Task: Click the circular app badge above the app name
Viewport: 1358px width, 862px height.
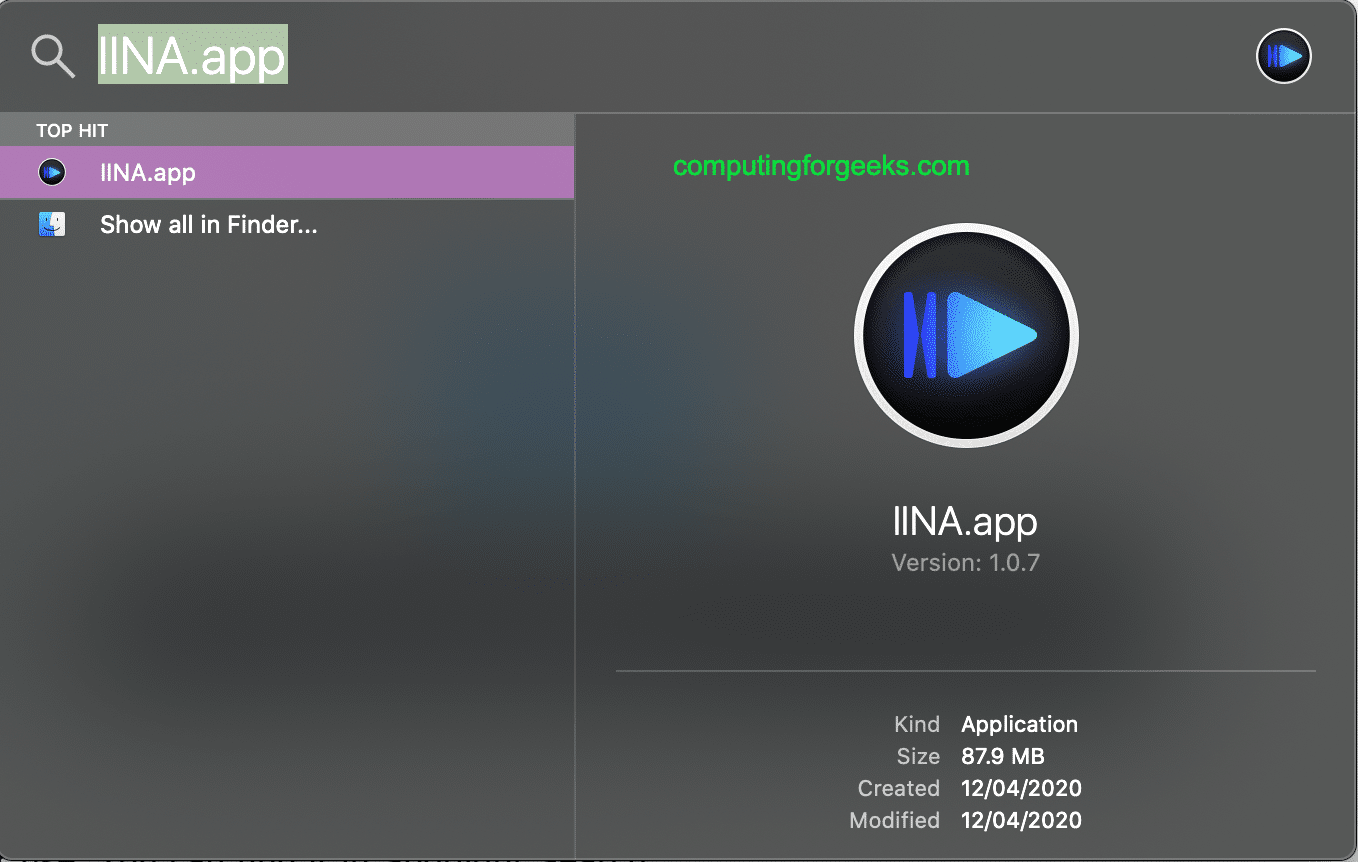Action: pyautogui.click(x=966, y=335)
